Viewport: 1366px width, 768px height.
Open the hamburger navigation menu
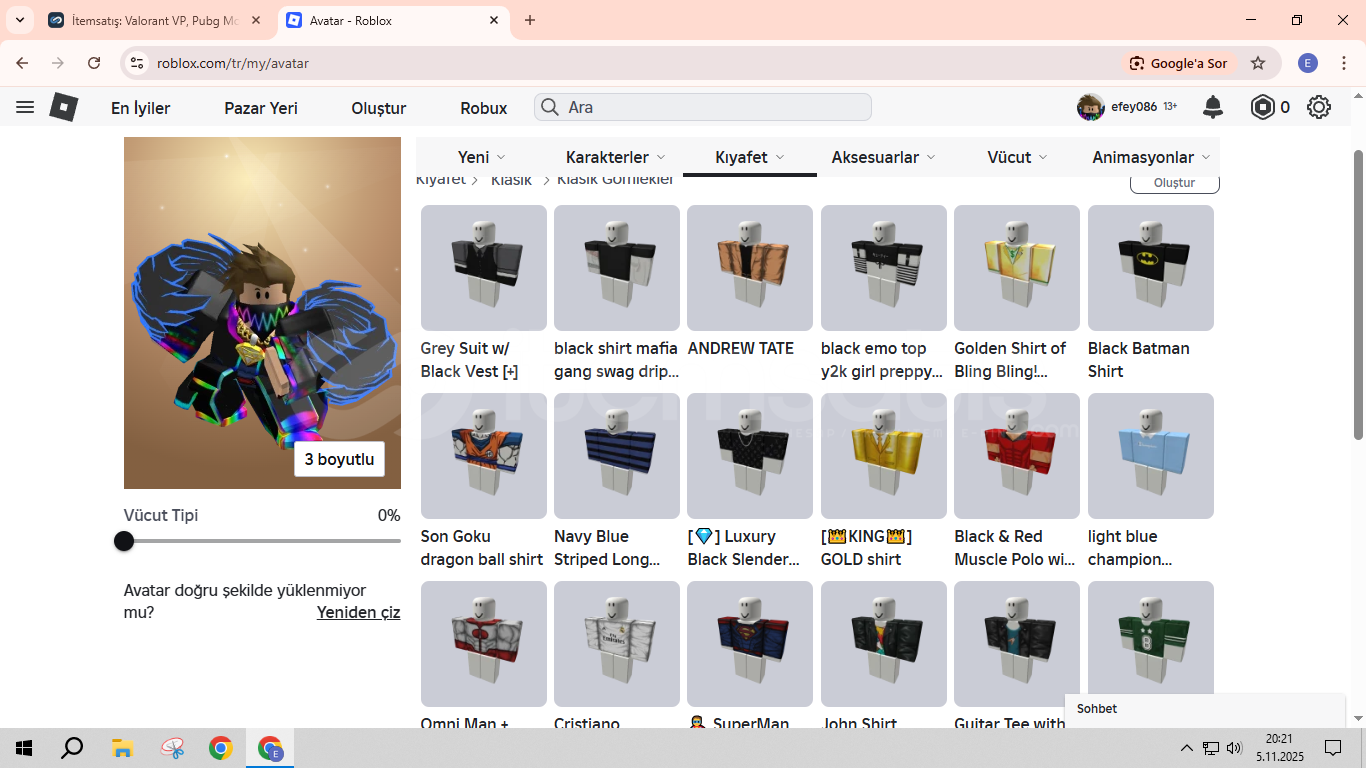click(x=25, y=107)
